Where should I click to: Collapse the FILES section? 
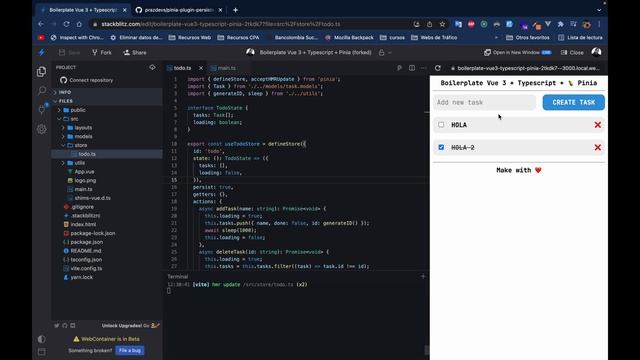tap(66, 101)
